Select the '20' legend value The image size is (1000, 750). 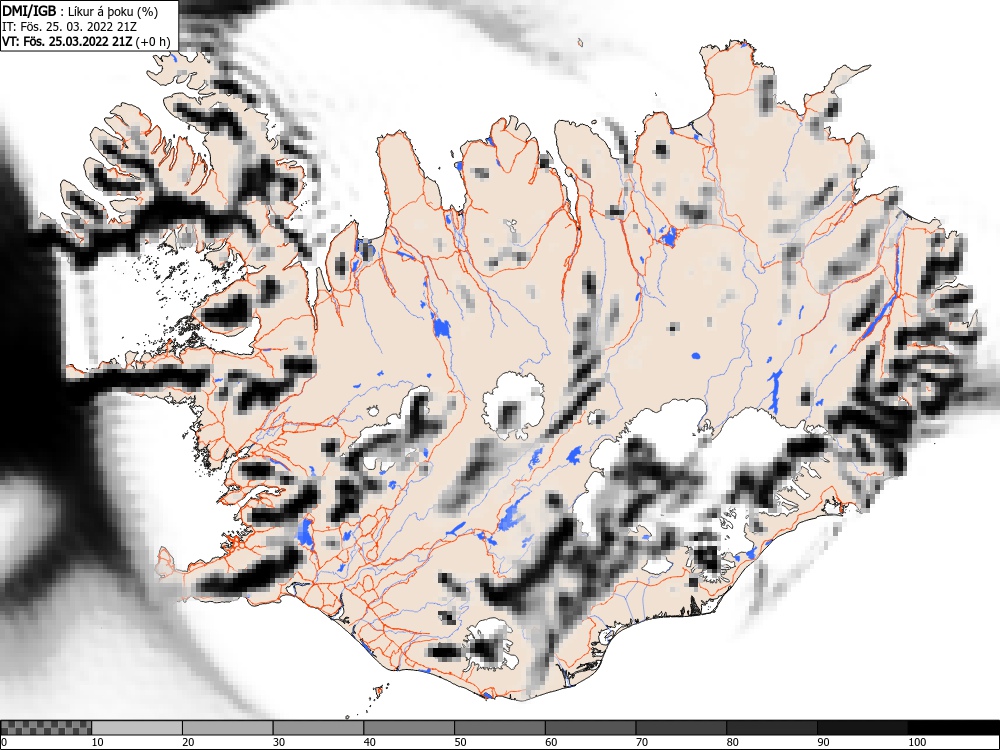click(x=188, y=742)
